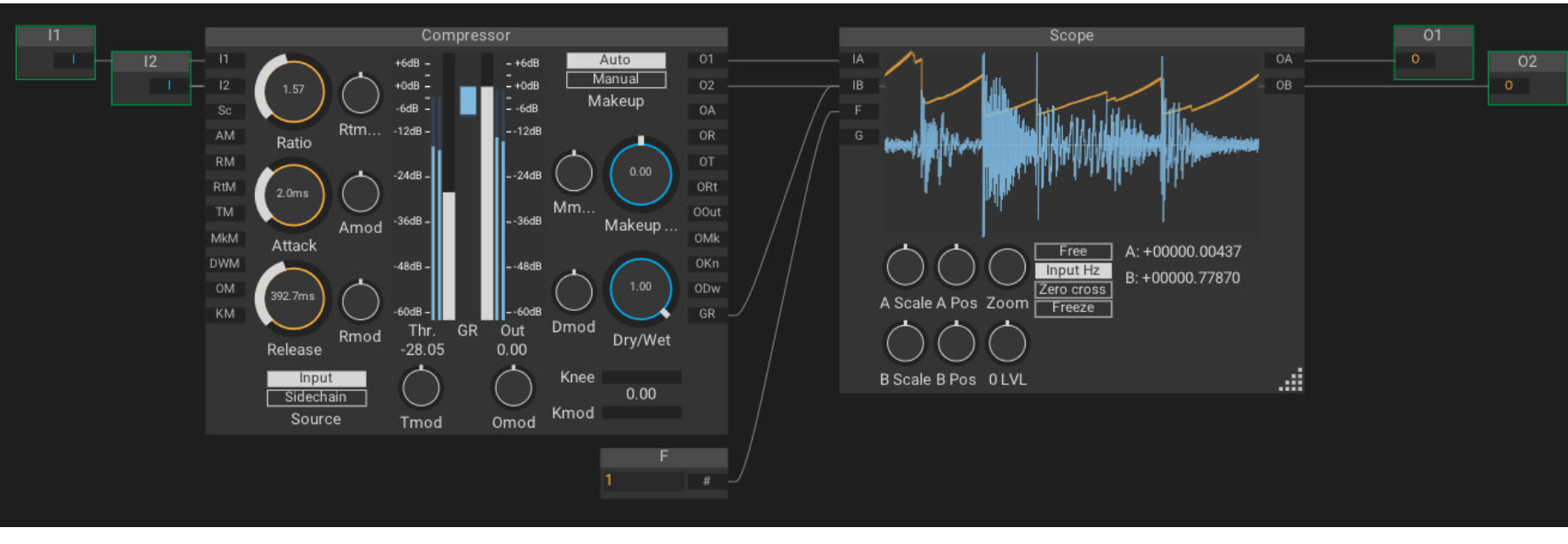Click the O2 output node header
This screenshot has width=1568, height=544.
[x=1527, y=62]
